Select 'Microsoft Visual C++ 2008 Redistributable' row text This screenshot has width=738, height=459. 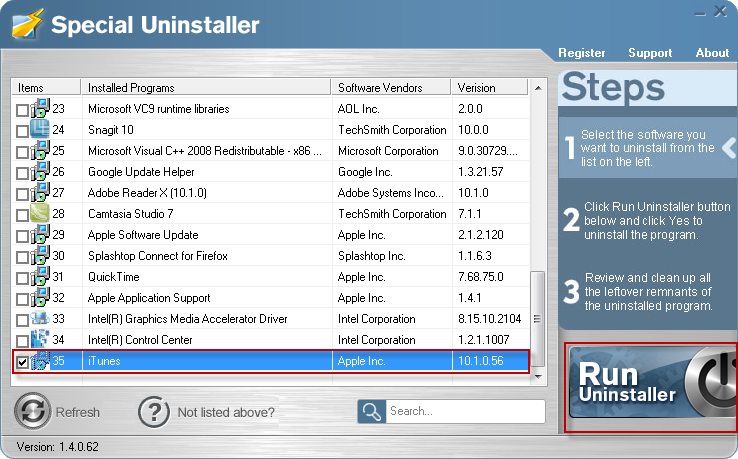tap(205, 151)
